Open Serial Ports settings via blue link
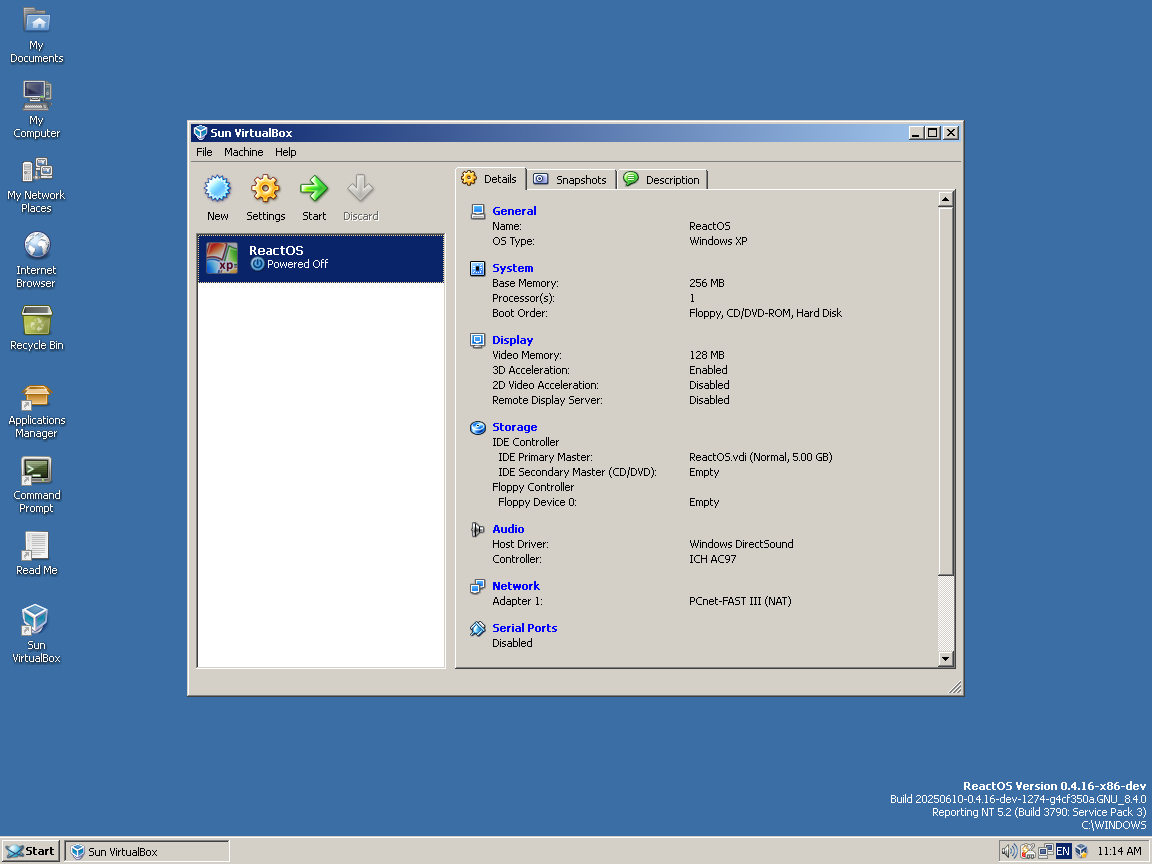The width and height of the screenshot is (1152, 864). [x=525, y=628]
